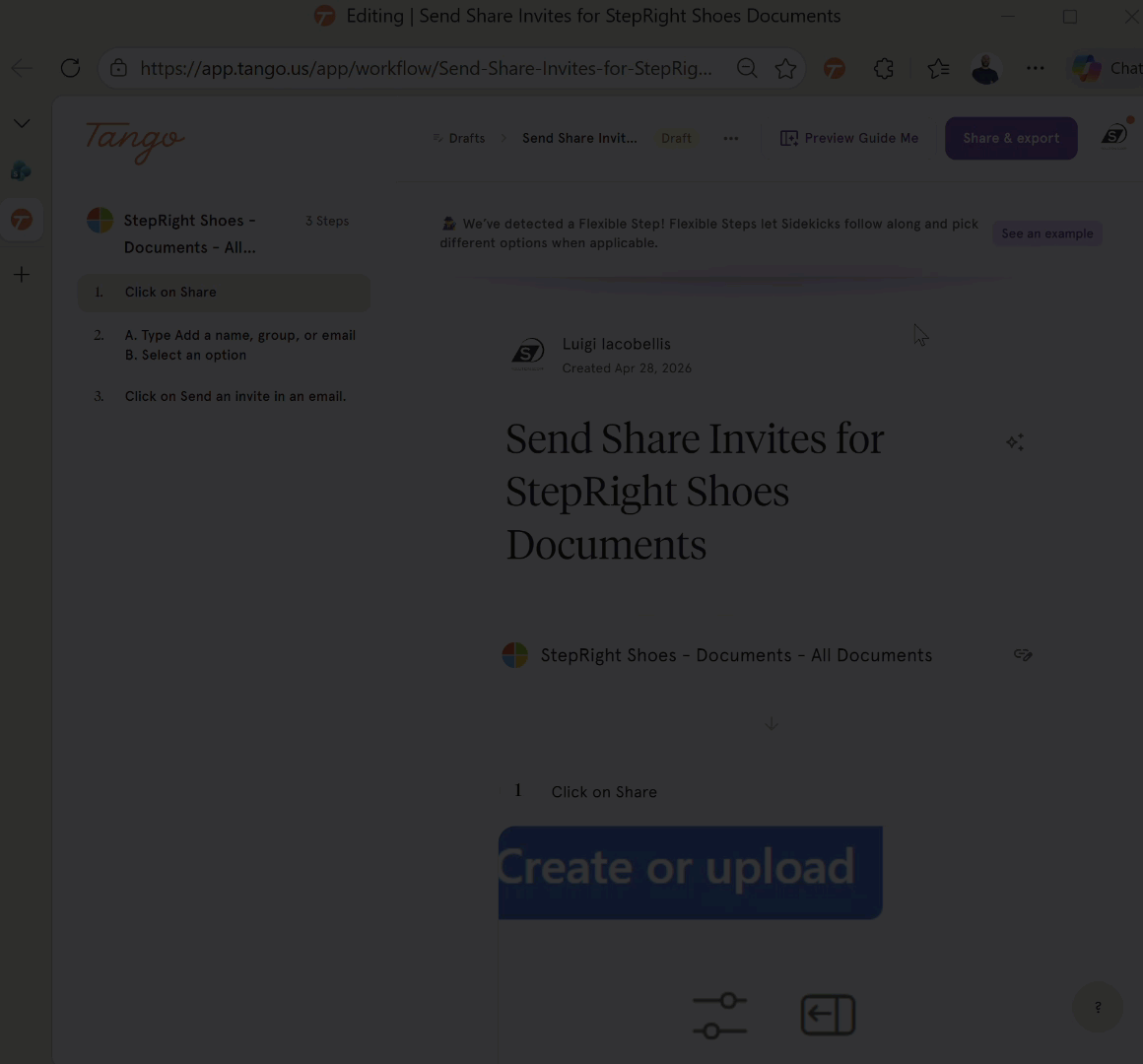Click StepRight Shoes - Documents - All Documents heading

pos(736,655)
